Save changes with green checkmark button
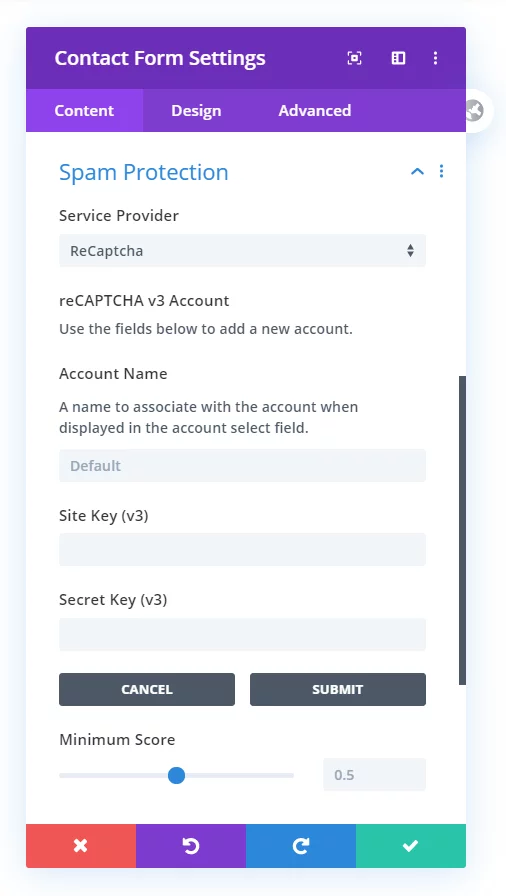The height and width of the screenshot is (896, 506). 411,846
